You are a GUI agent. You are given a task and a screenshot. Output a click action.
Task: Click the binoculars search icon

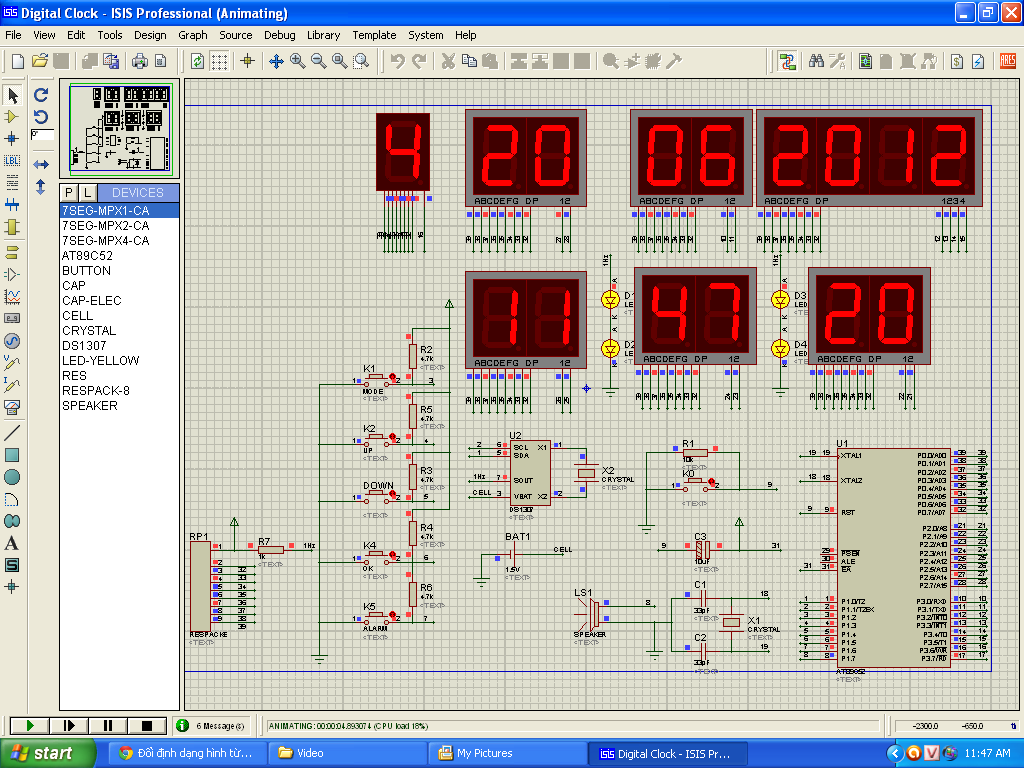point(816,61)
